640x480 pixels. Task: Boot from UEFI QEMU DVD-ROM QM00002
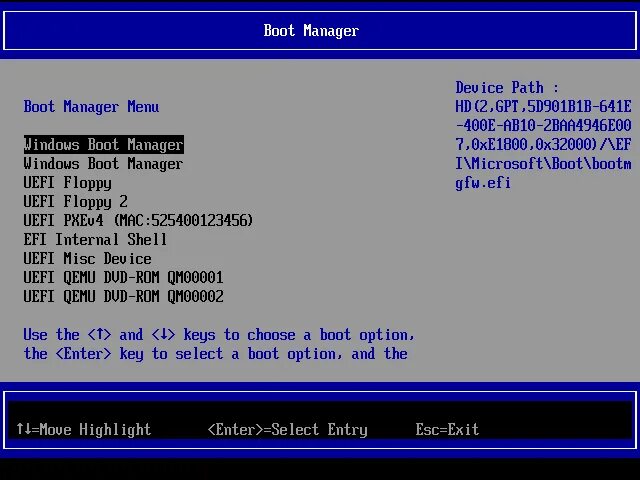click(123, 297)
